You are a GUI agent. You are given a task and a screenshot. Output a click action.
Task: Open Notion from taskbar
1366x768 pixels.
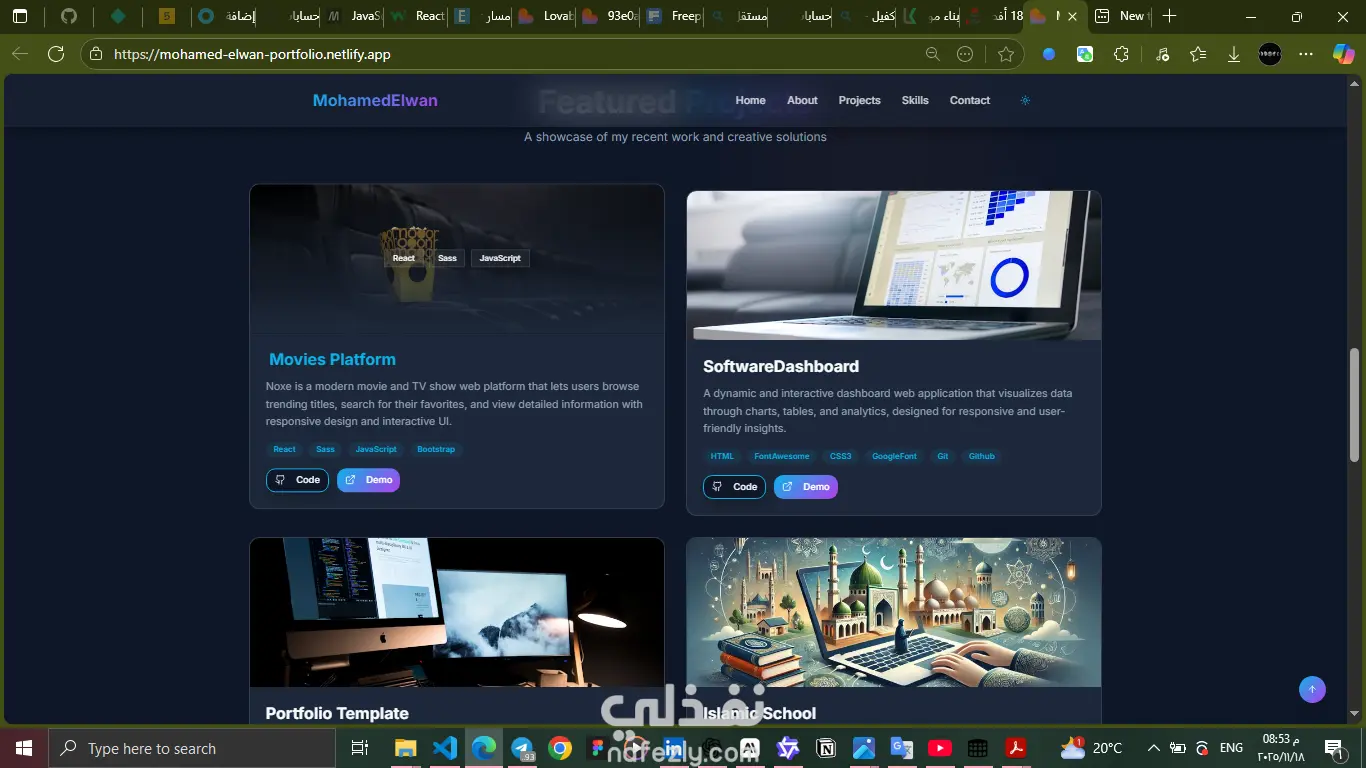tap(826, 748)
